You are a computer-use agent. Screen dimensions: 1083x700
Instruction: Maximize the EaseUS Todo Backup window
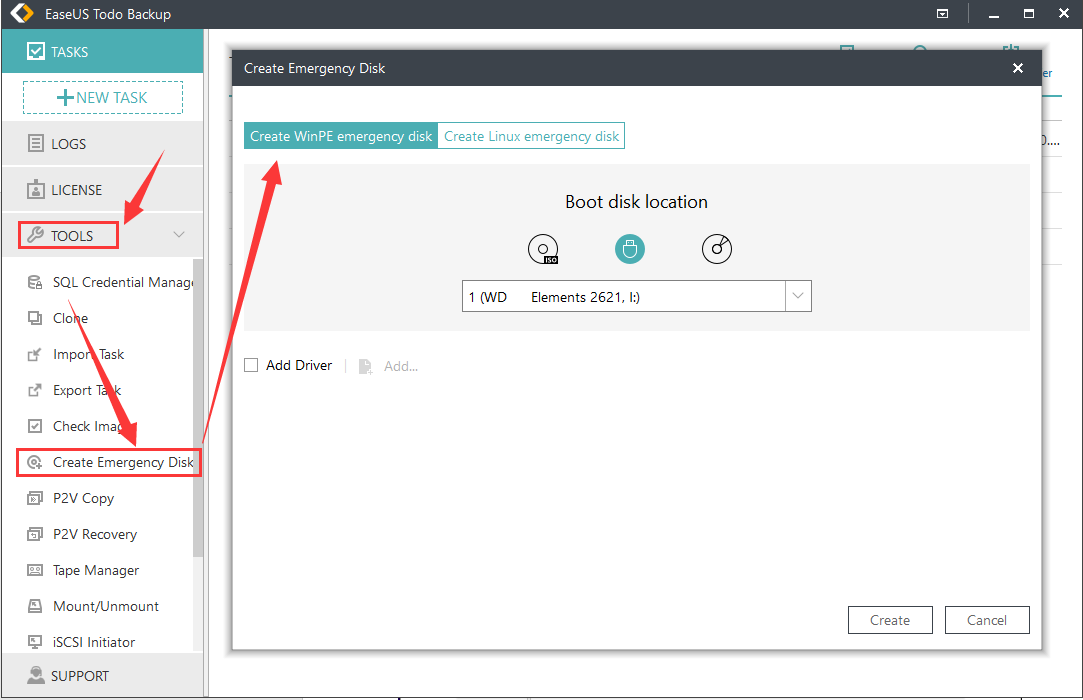pos(1029,14)
